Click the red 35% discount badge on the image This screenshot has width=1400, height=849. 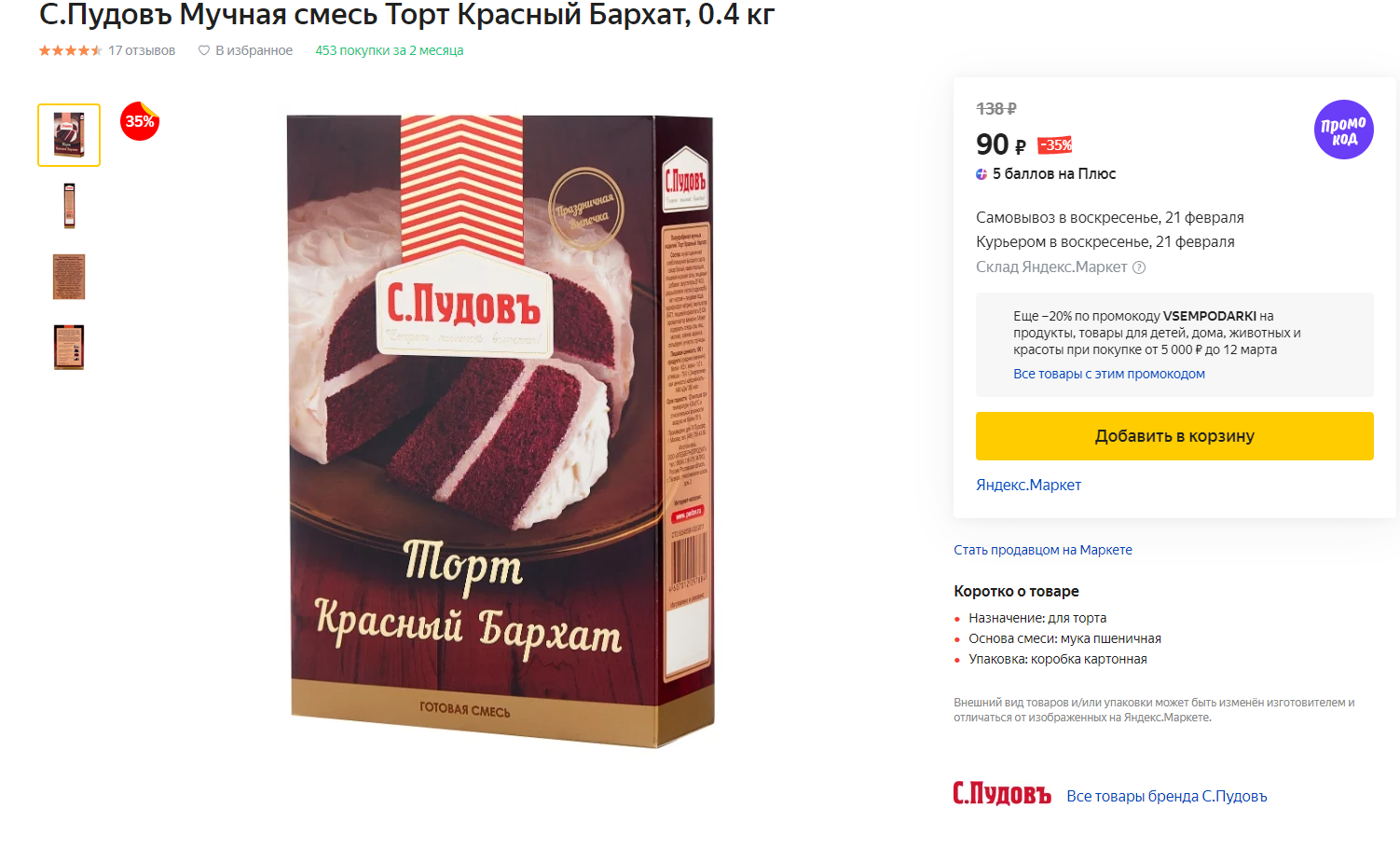(140, 121)
